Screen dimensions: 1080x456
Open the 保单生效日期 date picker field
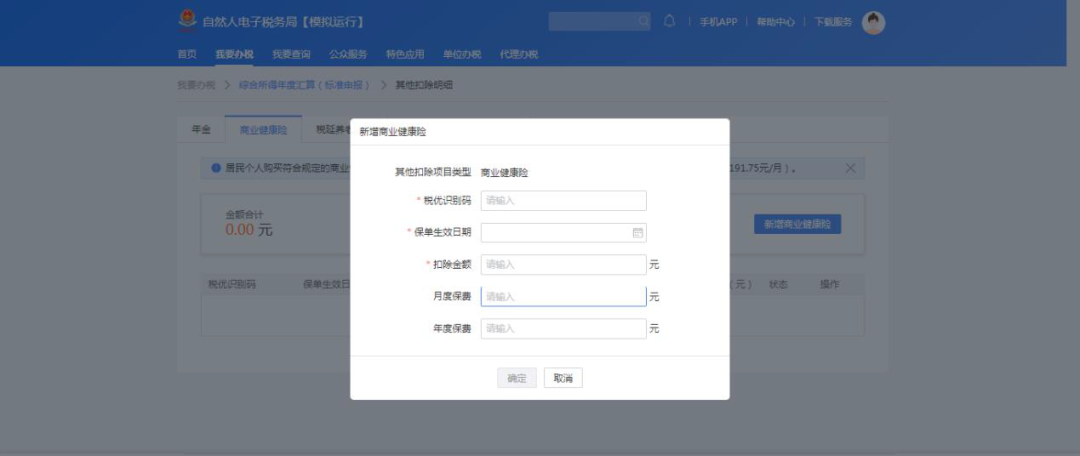[x=563, y=233]
